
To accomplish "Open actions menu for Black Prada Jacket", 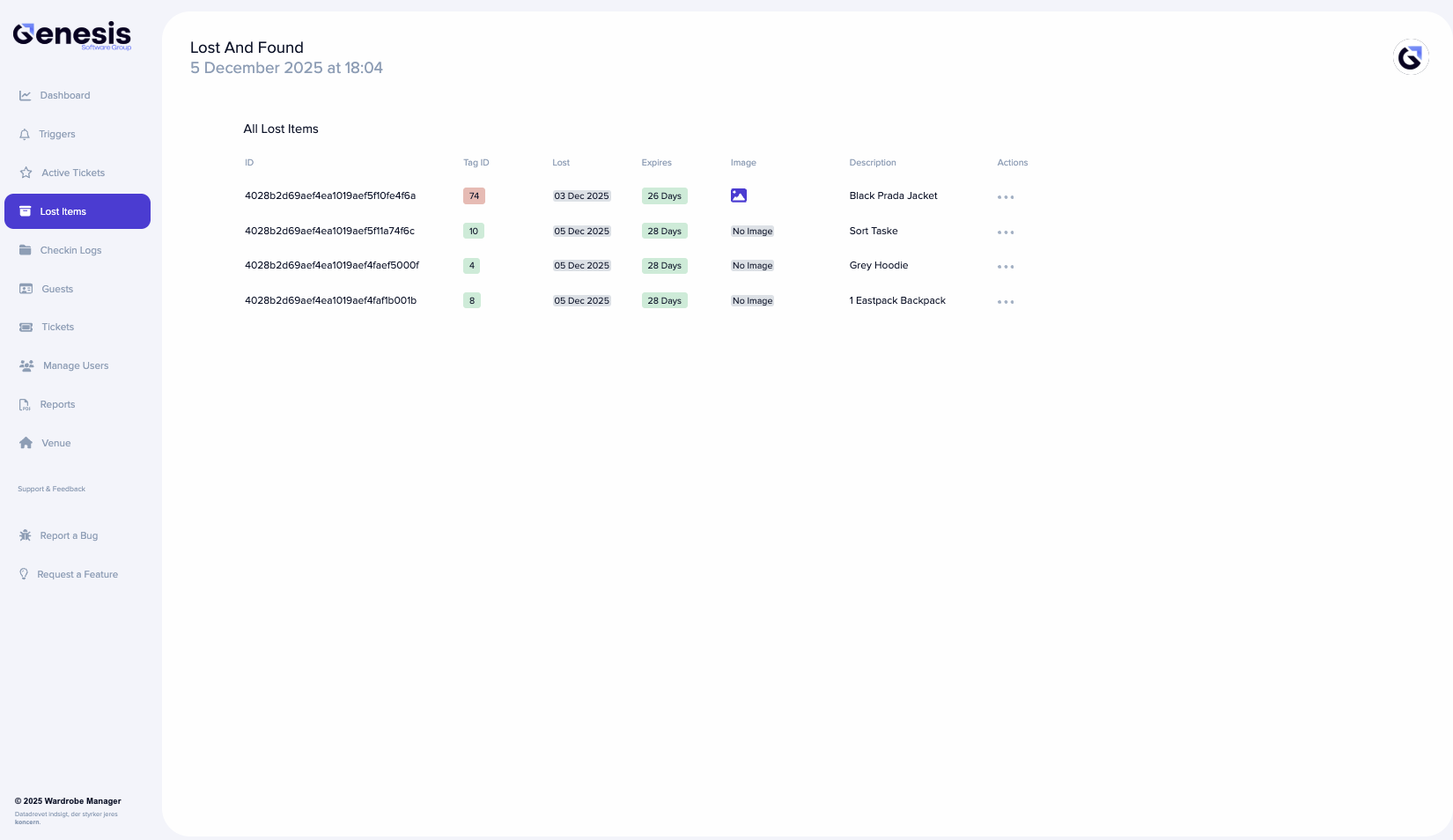I will (1006, 196).
